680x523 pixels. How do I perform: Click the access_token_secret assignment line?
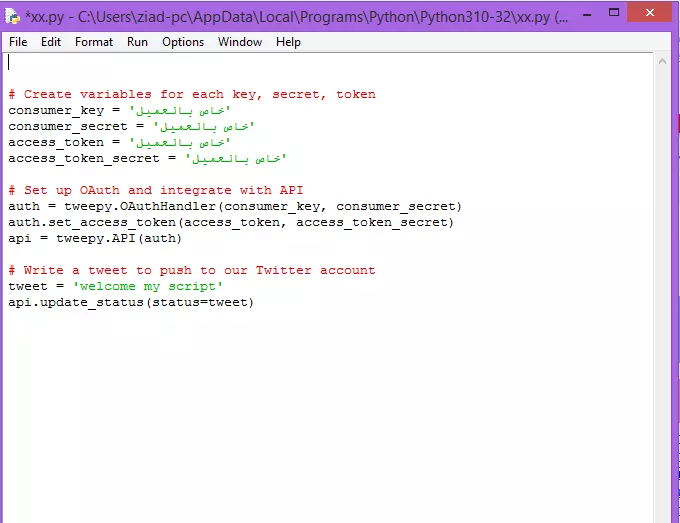pos(147,159)
